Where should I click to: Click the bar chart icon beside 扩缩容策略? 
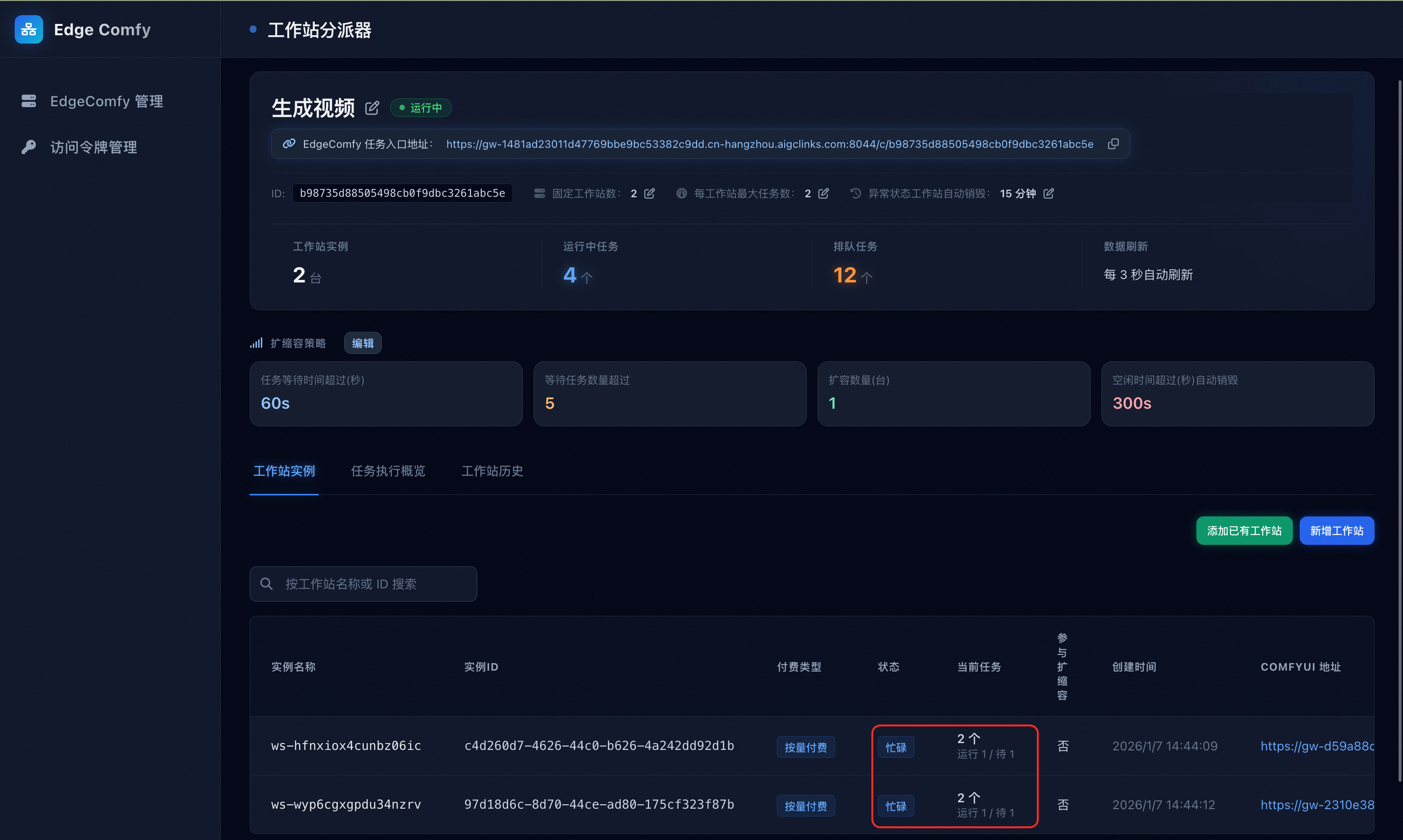pyautogui.click(x=257, y=343)
